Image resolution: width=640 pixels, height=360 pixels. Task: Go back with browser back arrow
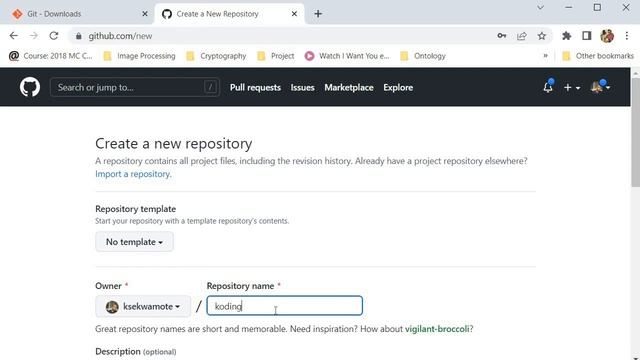[x=13, y=36]
